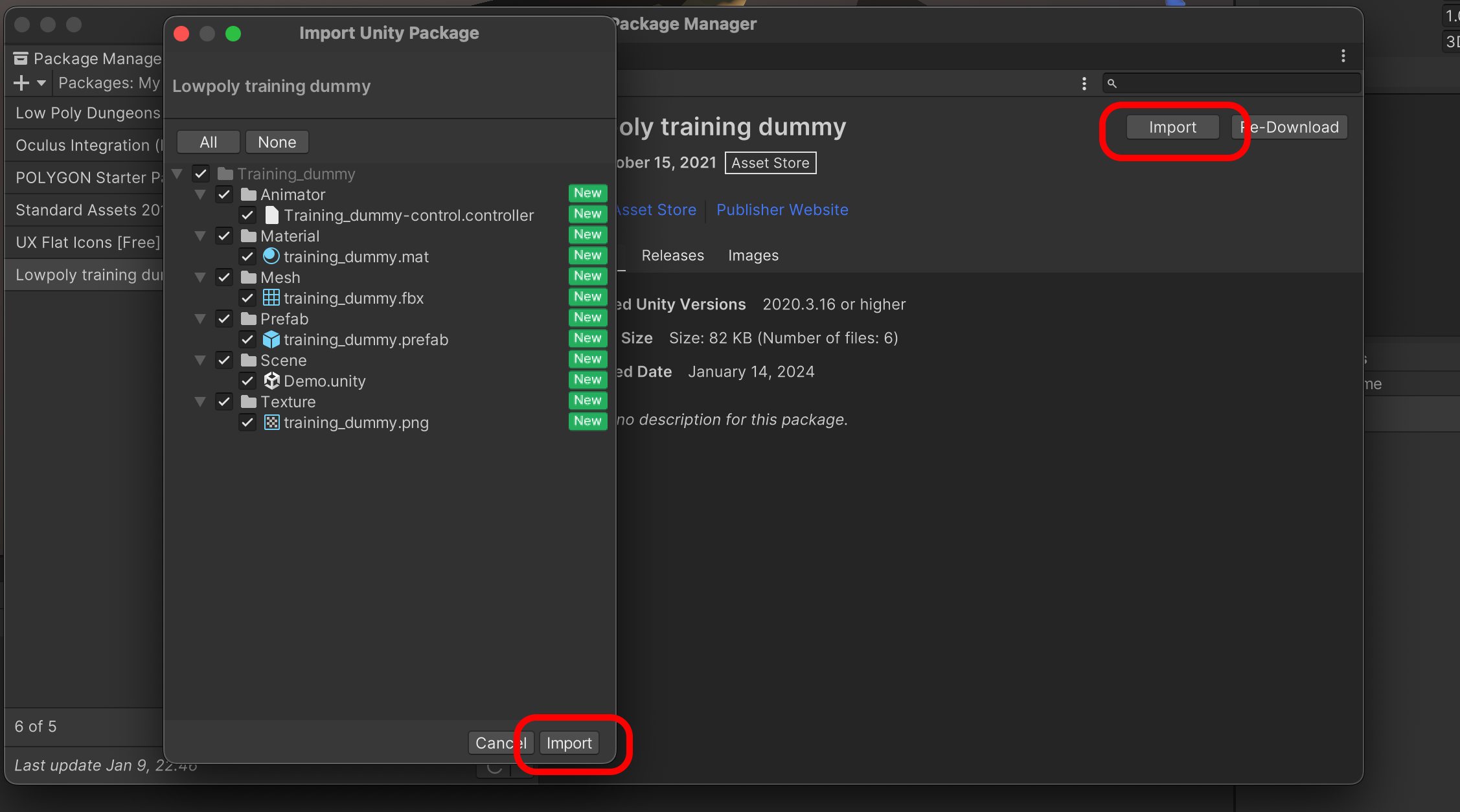This screenshot has width=1460, height=812.
Task: Open the Package Manager kebab menu
Action: [1343, 56]
